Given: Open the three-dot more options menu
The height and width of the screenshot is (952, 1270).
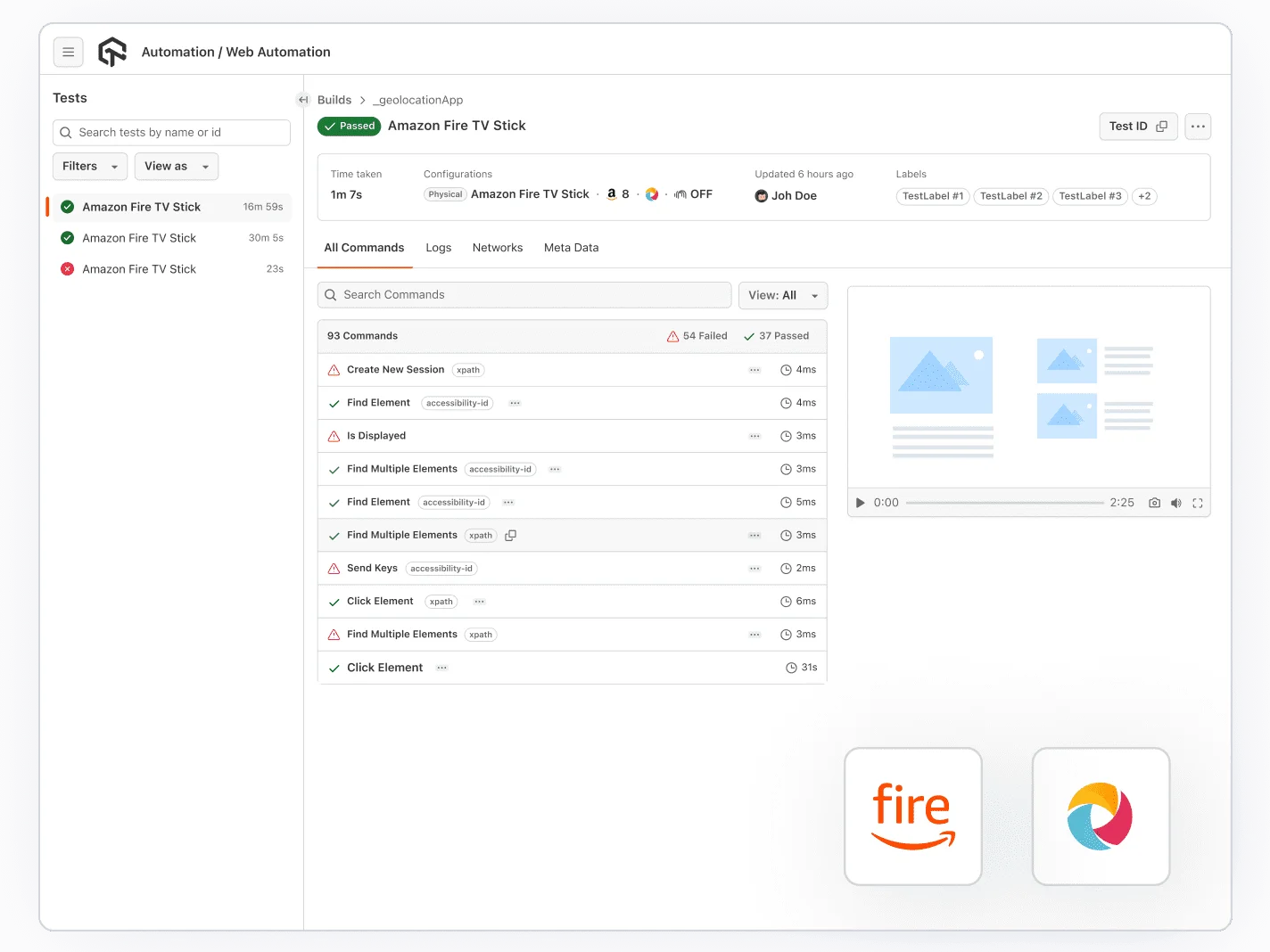Looking at the screenshot, I should [1198, 127].
